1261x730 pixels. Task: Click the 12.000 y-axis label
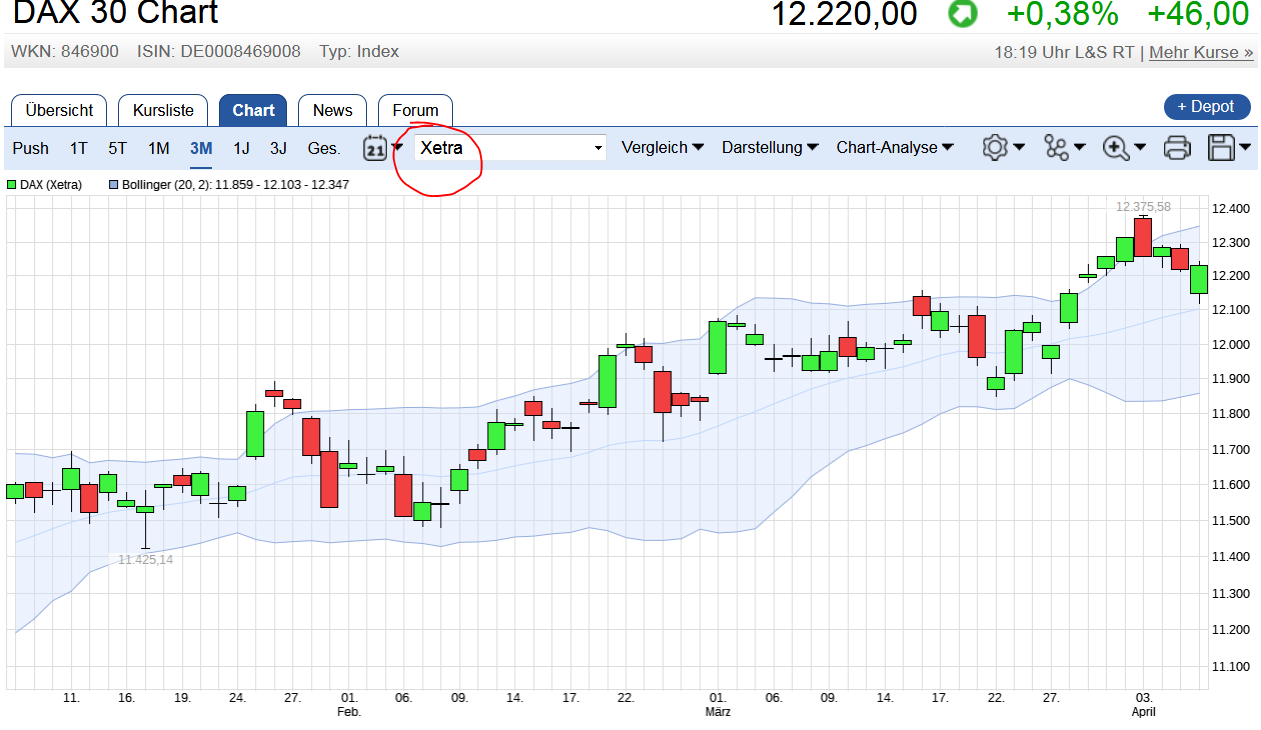point(1230,345)
